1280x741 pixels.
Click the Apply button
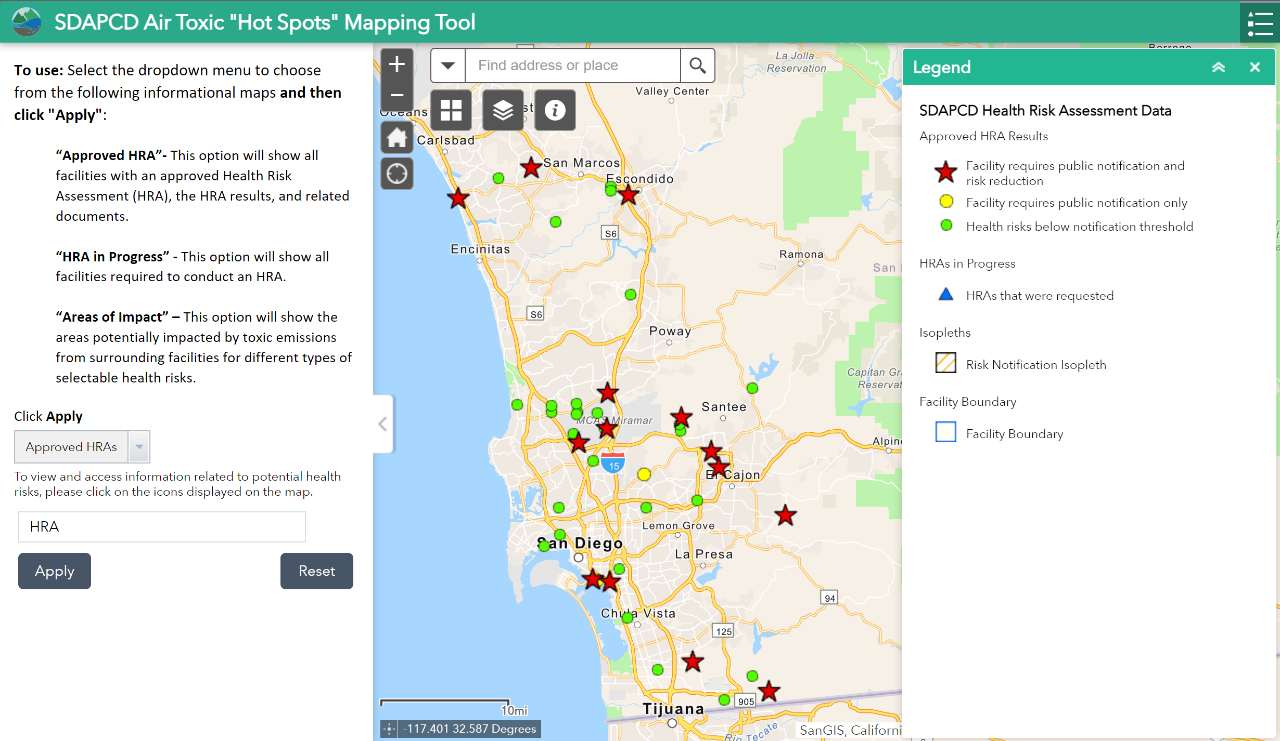[54, 571]
